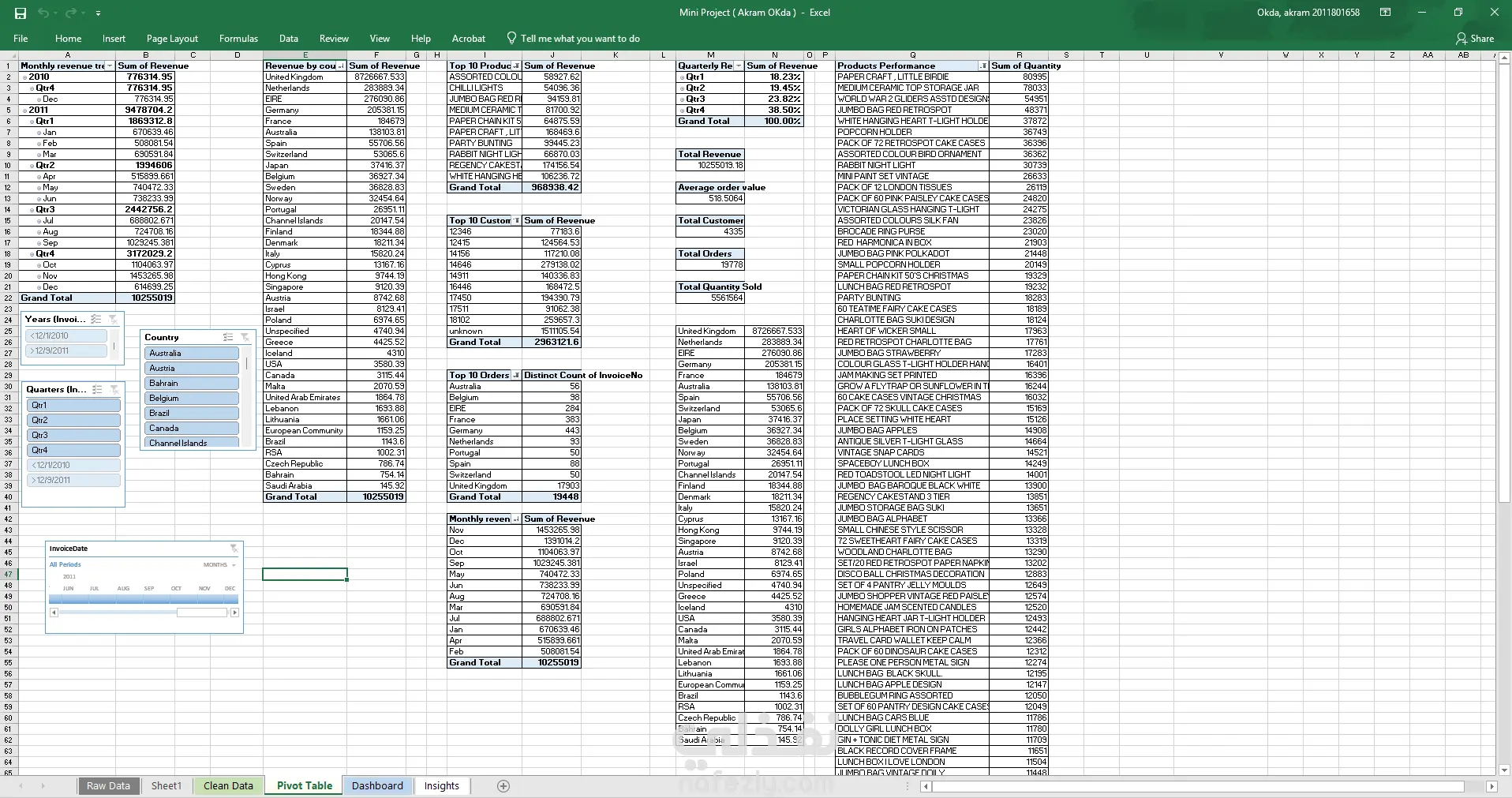Click the Redo arrow in Quick Access Toolbar
Screen dimensions: 1512x798
[x=71, y=13]
